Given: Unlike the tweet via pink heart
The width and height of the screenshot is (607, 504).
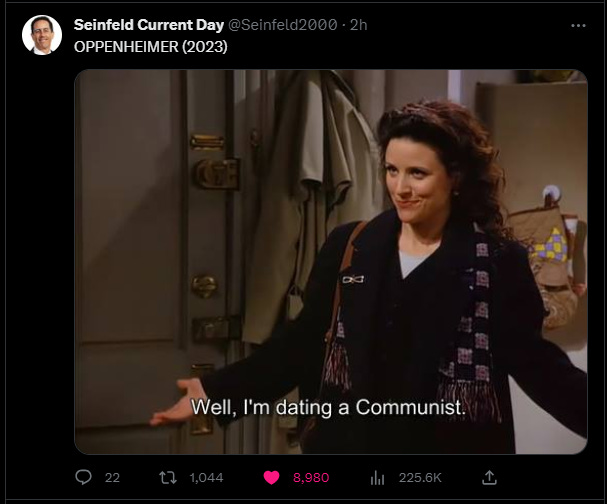Looking at the screenshot, I should 271,477.
